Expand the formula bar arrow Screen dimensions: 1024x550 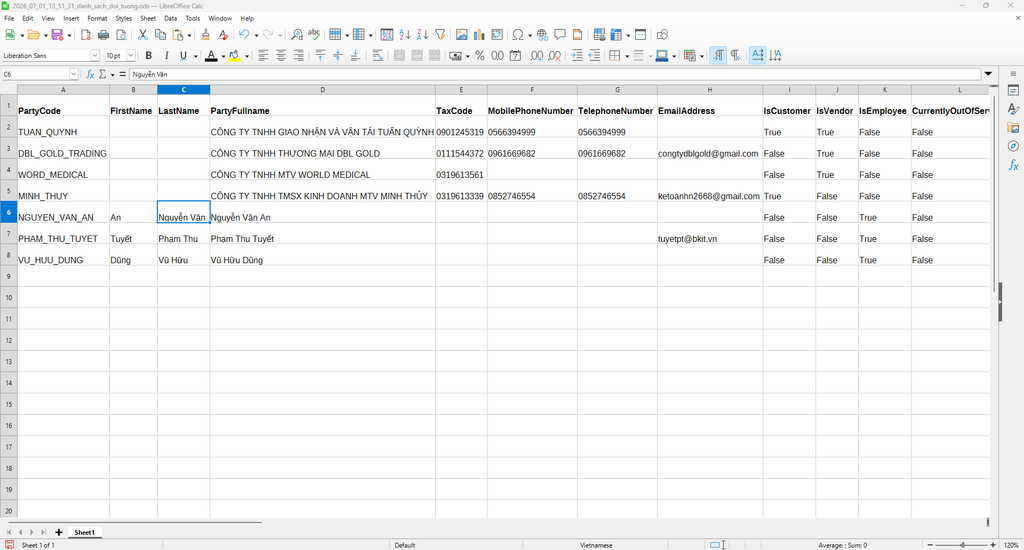(x=988, y=74)
